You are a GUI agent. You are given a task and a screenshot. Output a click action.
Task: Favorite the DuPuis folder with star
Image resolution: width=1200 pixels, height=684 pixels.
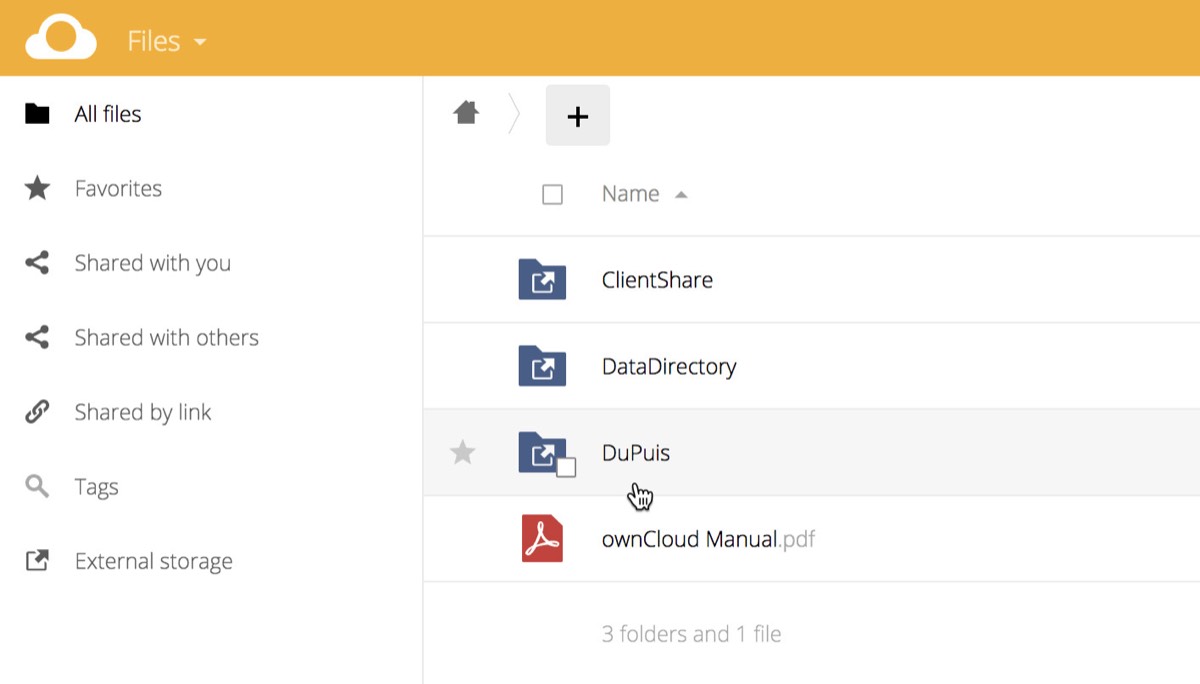[x=462, y=453]
